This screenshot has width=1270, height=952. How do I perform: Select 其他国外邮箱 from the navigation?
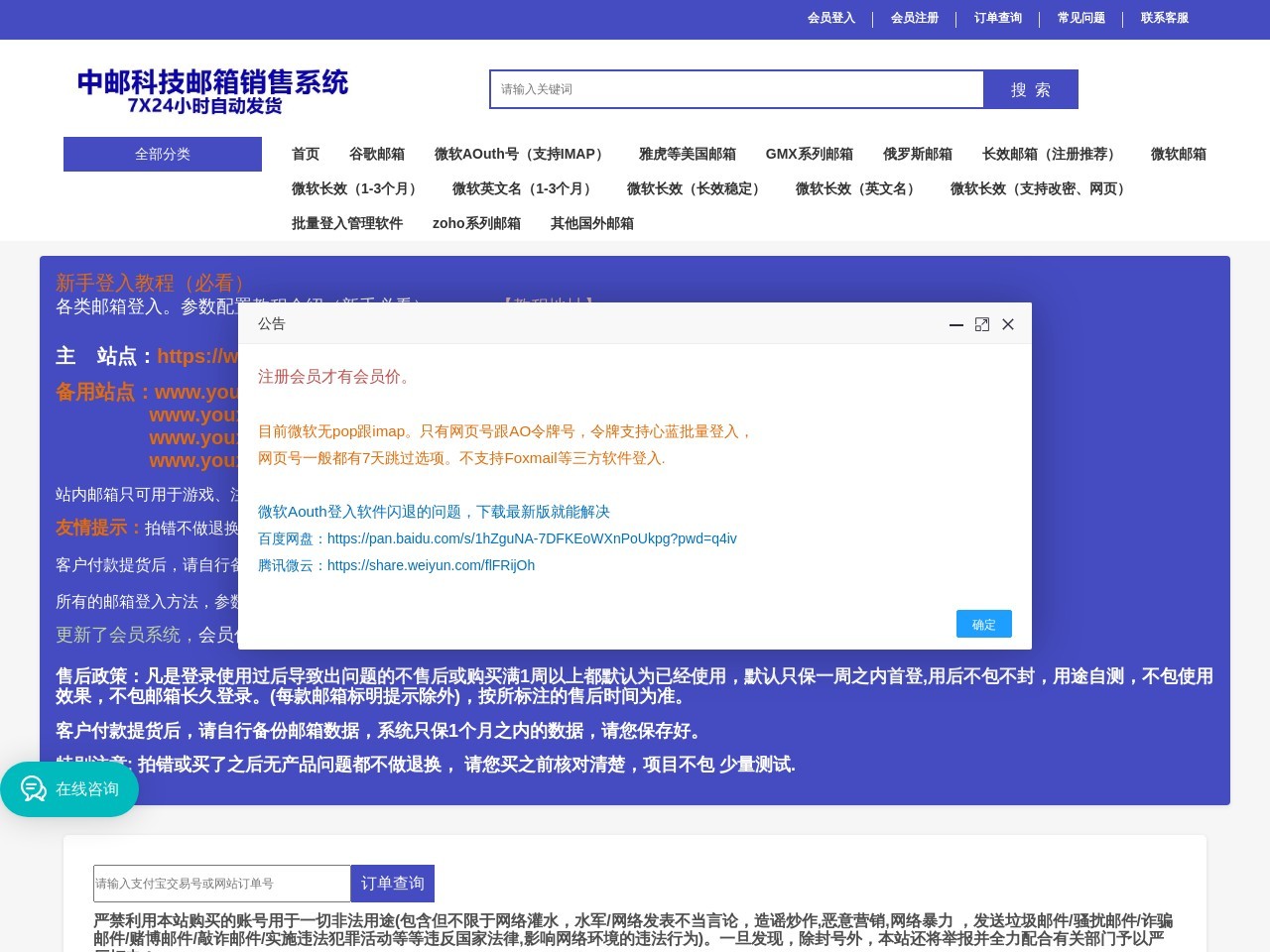point(591,223)
